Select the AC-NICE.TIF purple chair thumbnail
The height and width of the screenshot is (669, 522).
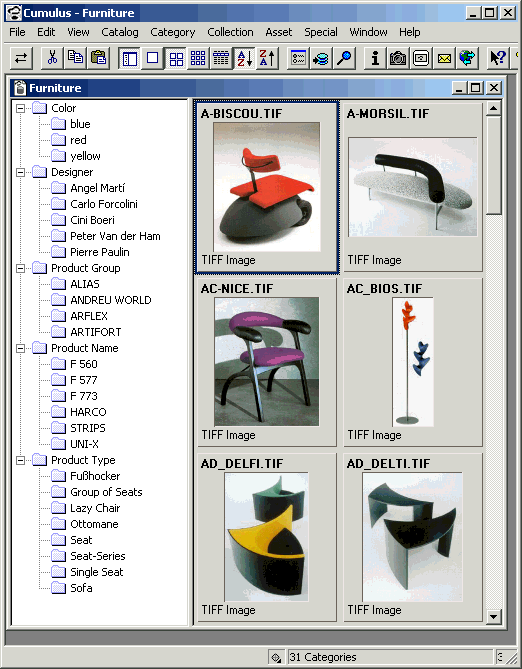267,362
